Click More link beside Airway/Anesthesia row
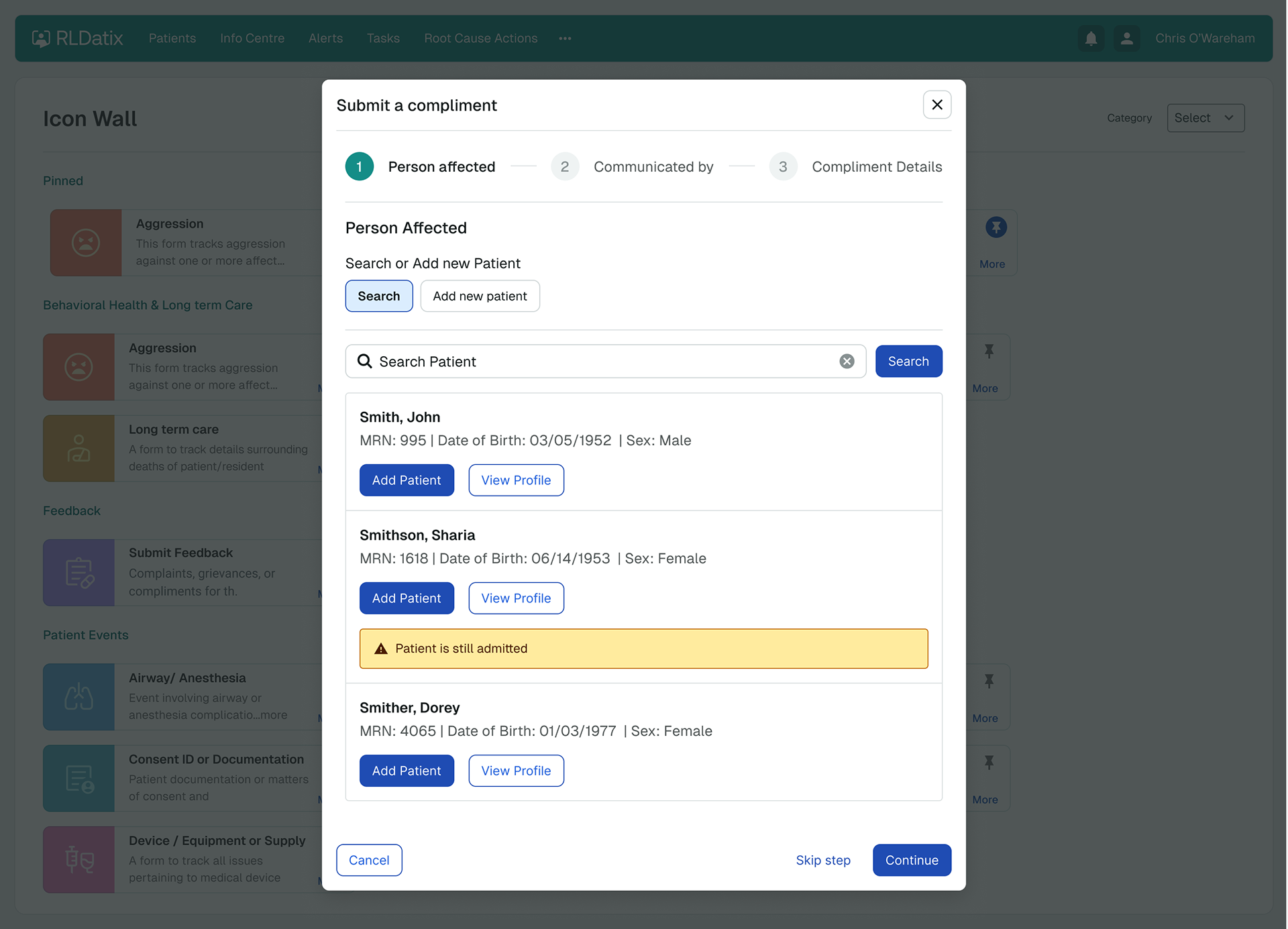Viewport: 1288px width, 929px height. point(985,718)
